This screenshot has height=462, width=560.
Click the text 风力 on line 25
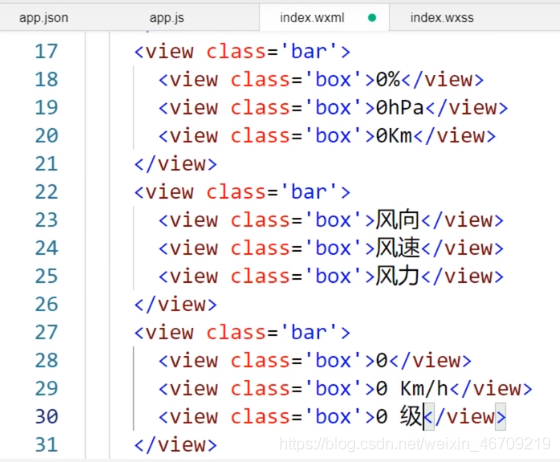click(398, 276)
